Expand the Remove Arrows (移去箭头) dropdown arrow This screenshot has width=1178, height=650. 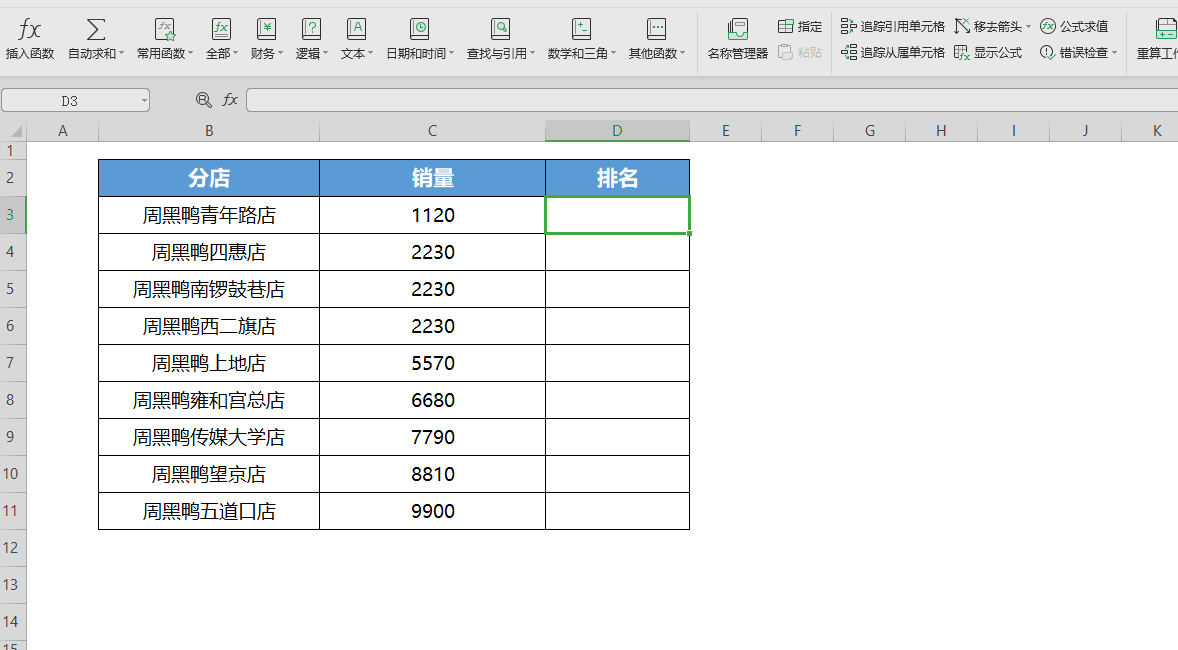pos(1028,26)
